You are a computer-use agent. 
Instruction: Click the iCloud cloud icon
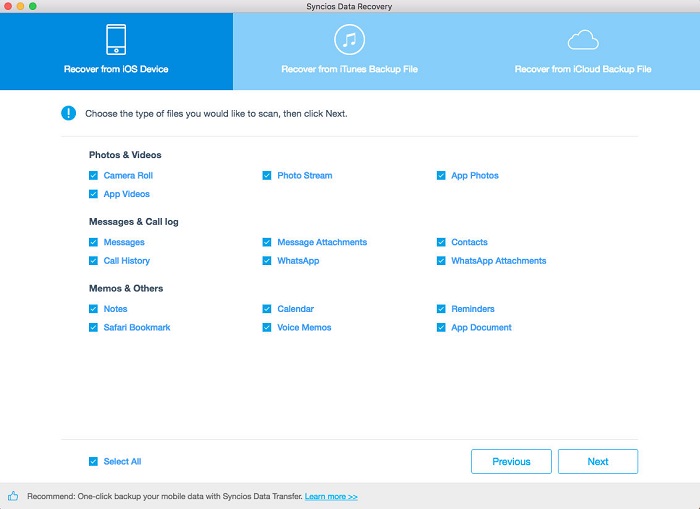pyautogui.click(x=583, y=40)
